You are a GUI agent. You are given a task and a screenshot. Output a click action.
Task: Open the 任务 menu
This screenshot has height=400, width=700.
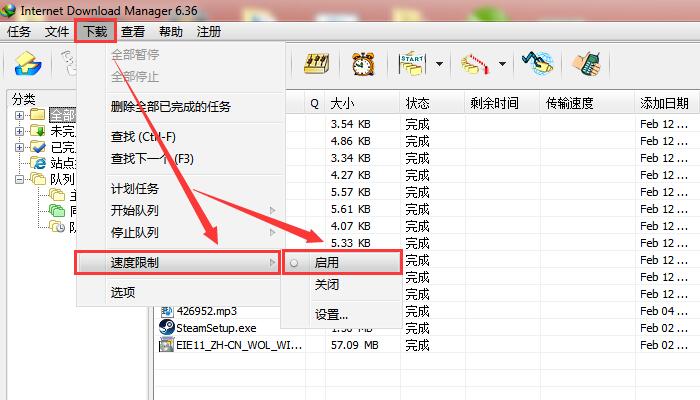click(19, 32)
